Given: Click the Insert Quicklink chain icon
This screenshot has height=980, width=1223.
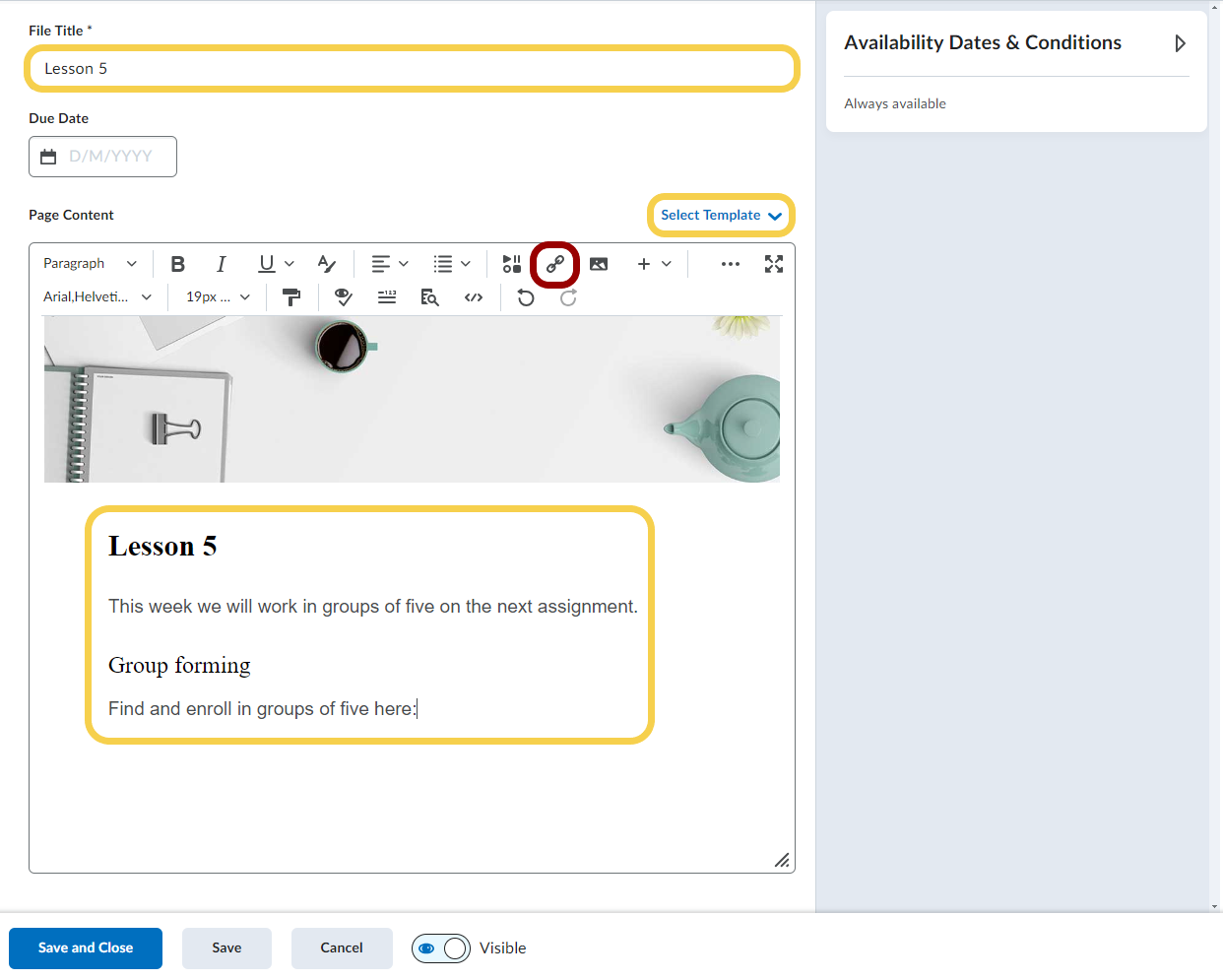Looking at the screenshot, I should (555, 264).
